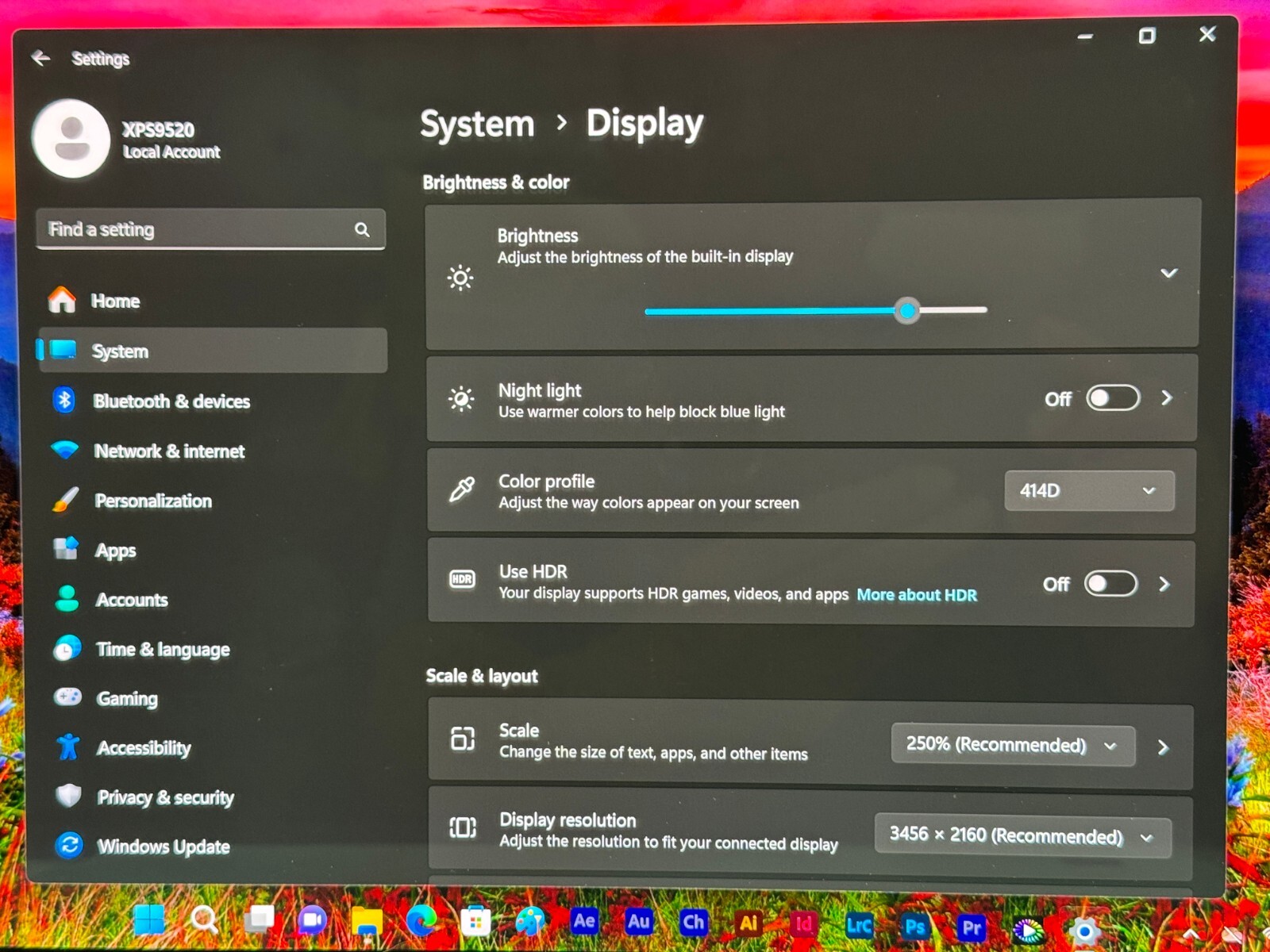
Task: Click the Scale & layout heading
Action: (482, 676)
